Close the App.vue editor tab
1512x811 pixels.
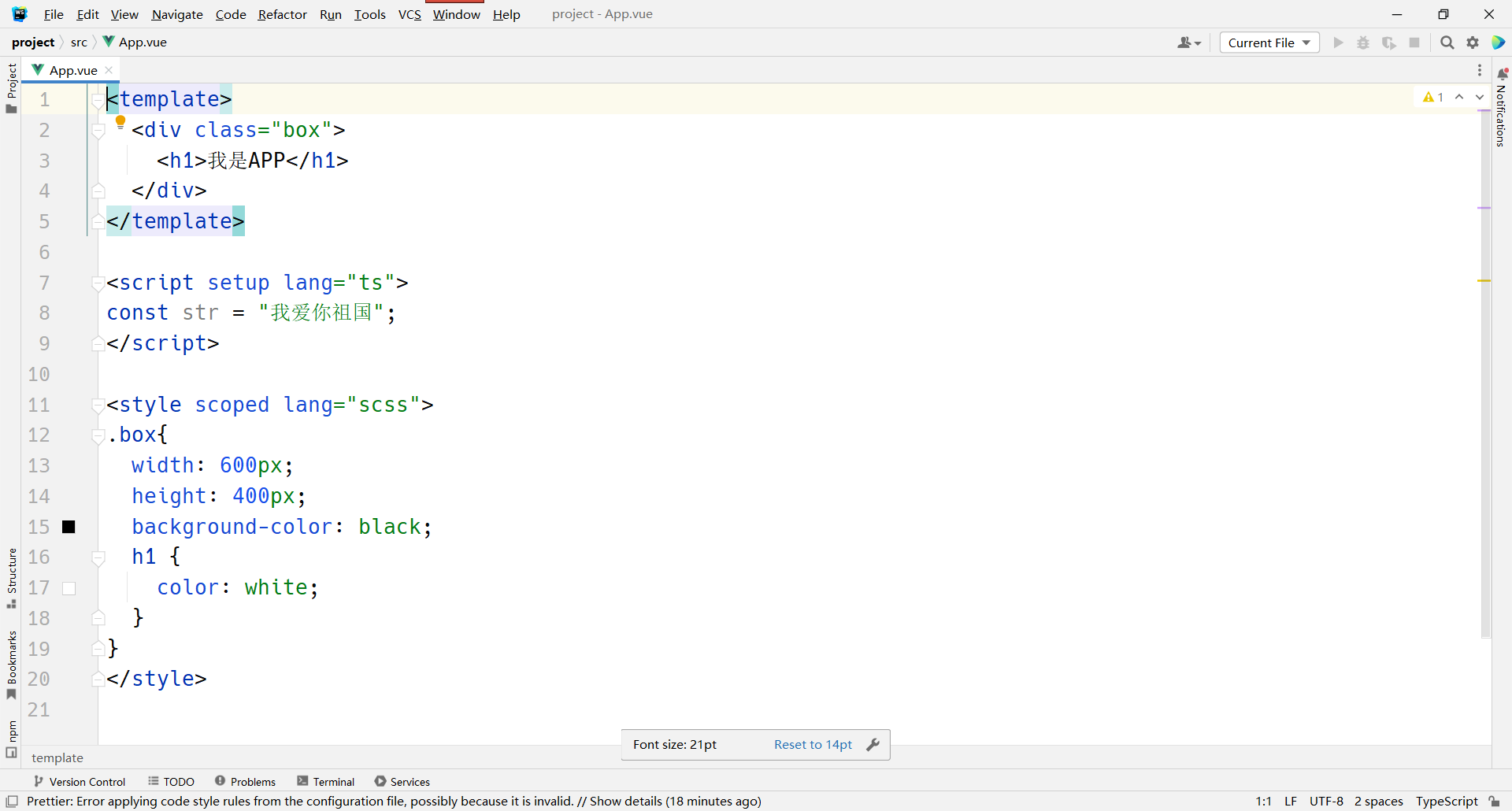click(x=109, y=70)
